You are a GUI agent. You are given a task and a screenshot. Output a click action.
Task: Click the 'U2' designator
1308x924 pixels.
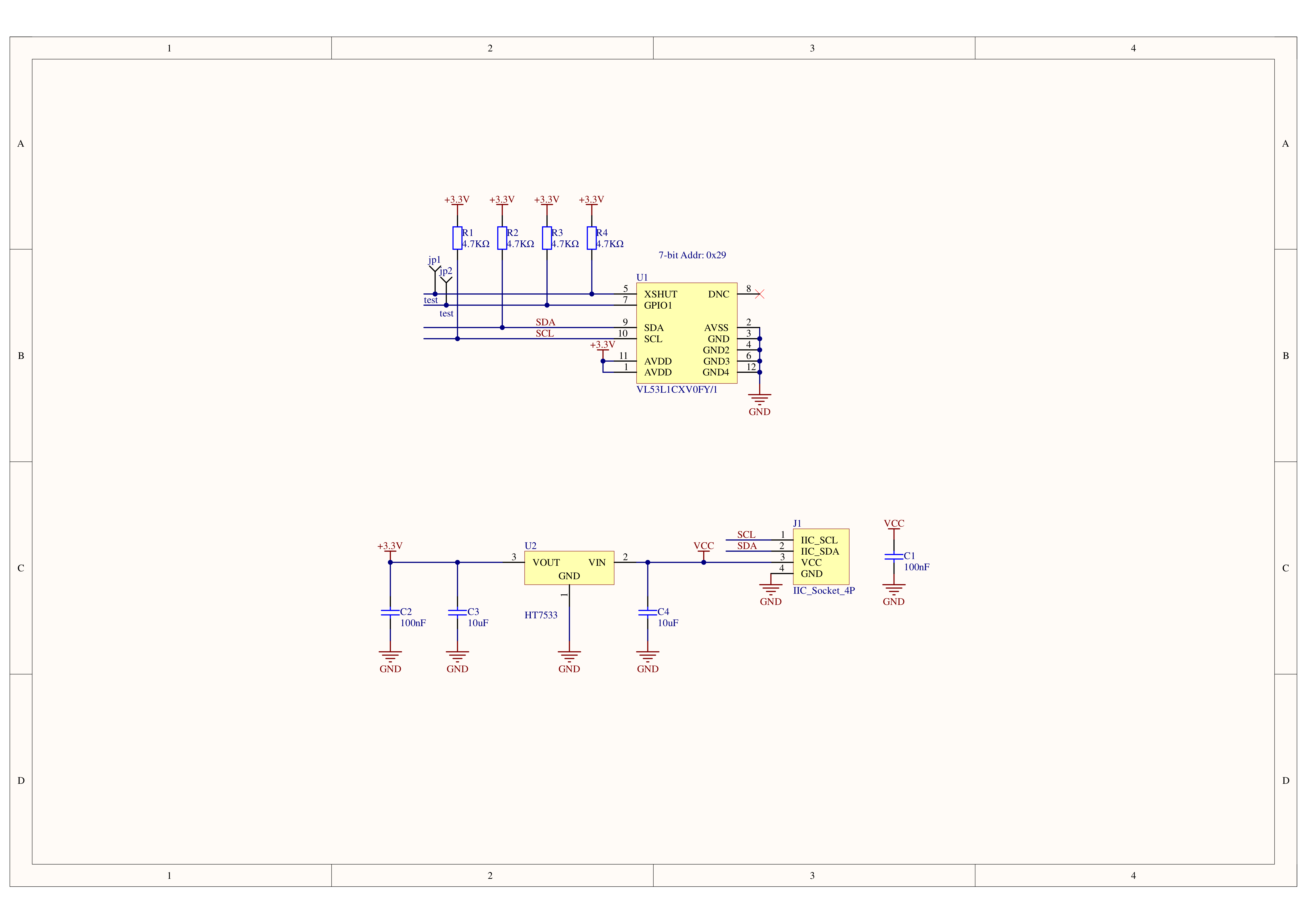(x=530, y=546)
